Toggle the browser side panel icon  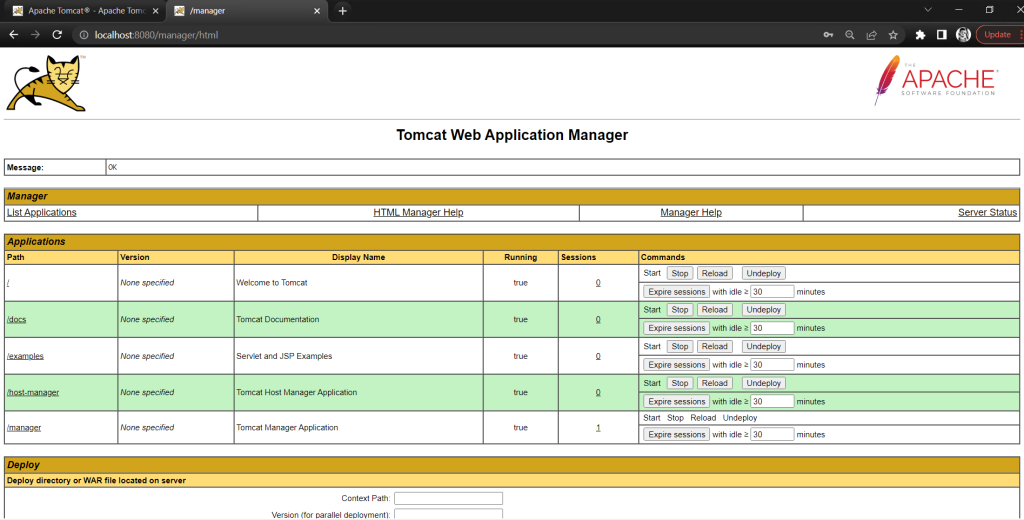tap(942, 35)
